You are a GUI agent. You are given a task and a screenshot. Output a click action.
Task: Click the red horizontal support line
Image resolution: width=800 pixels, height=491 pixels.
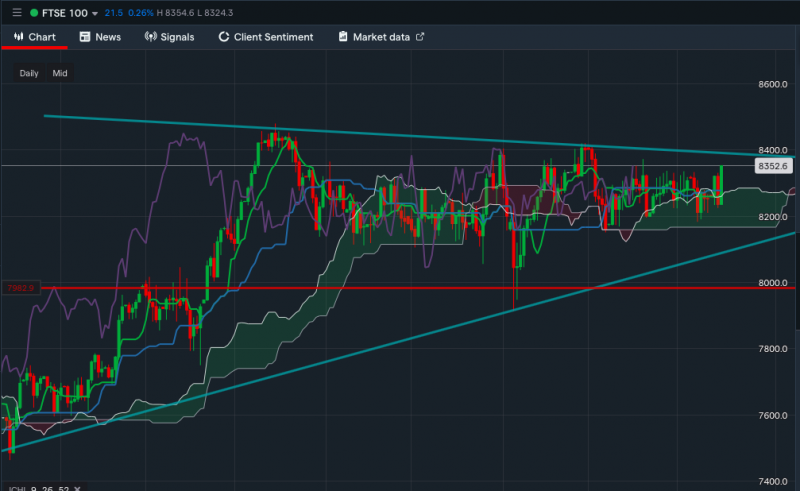click(400, 288)
